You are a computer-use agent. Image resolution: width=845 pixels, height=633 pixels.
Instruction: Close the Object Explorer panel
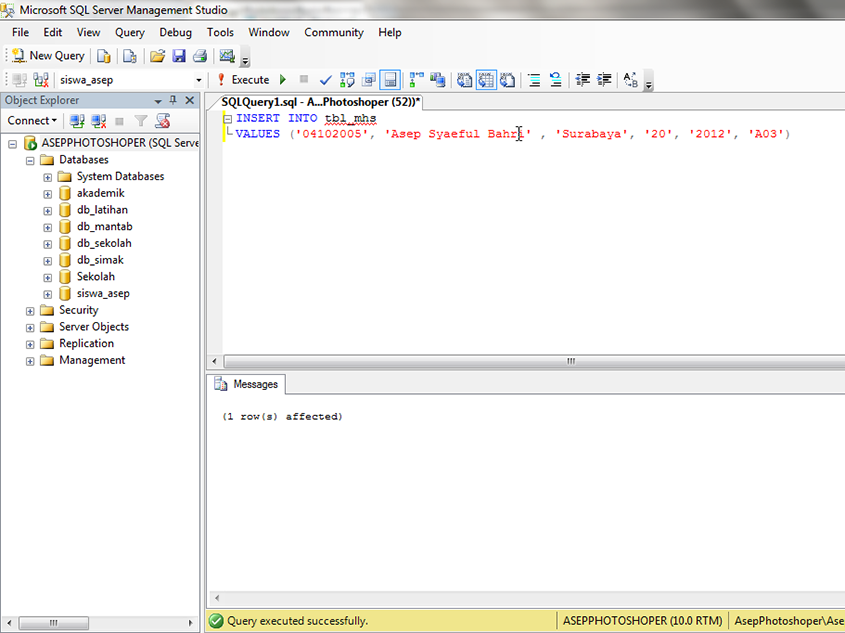190,100
